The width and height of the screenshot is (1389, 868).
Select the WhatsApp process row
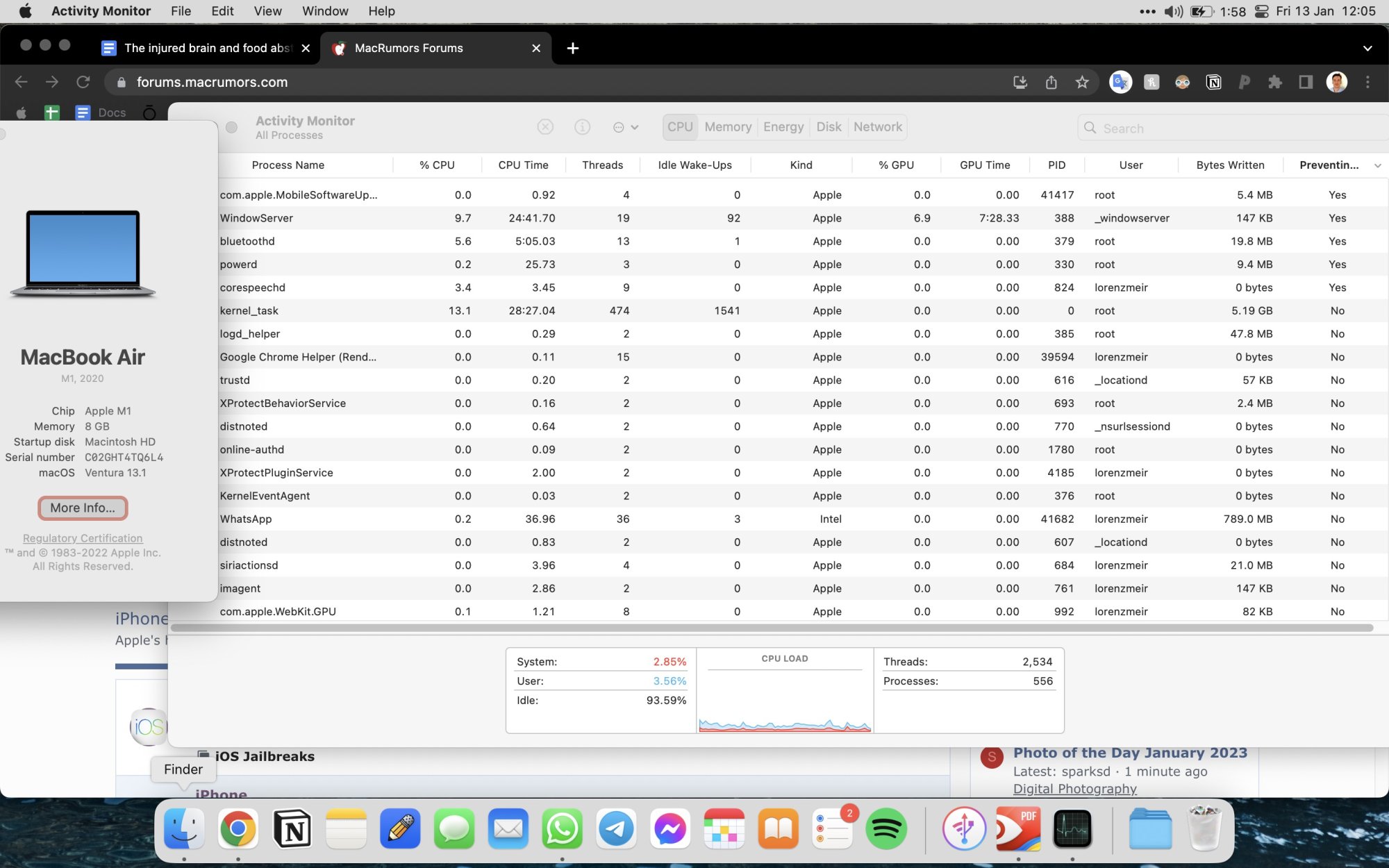803,519
